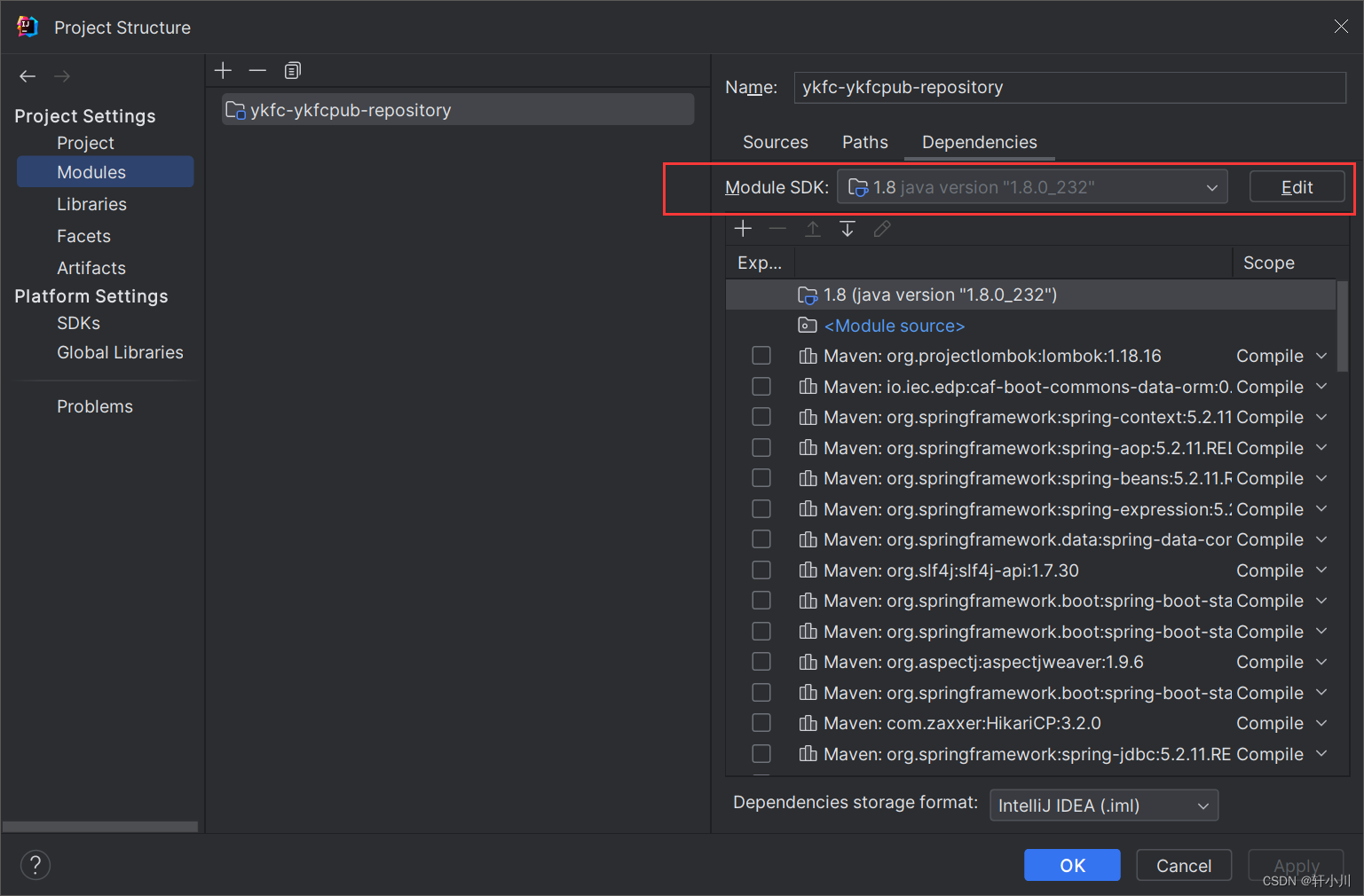Toggle export checkbox for HikariCP

pos(761,723)
